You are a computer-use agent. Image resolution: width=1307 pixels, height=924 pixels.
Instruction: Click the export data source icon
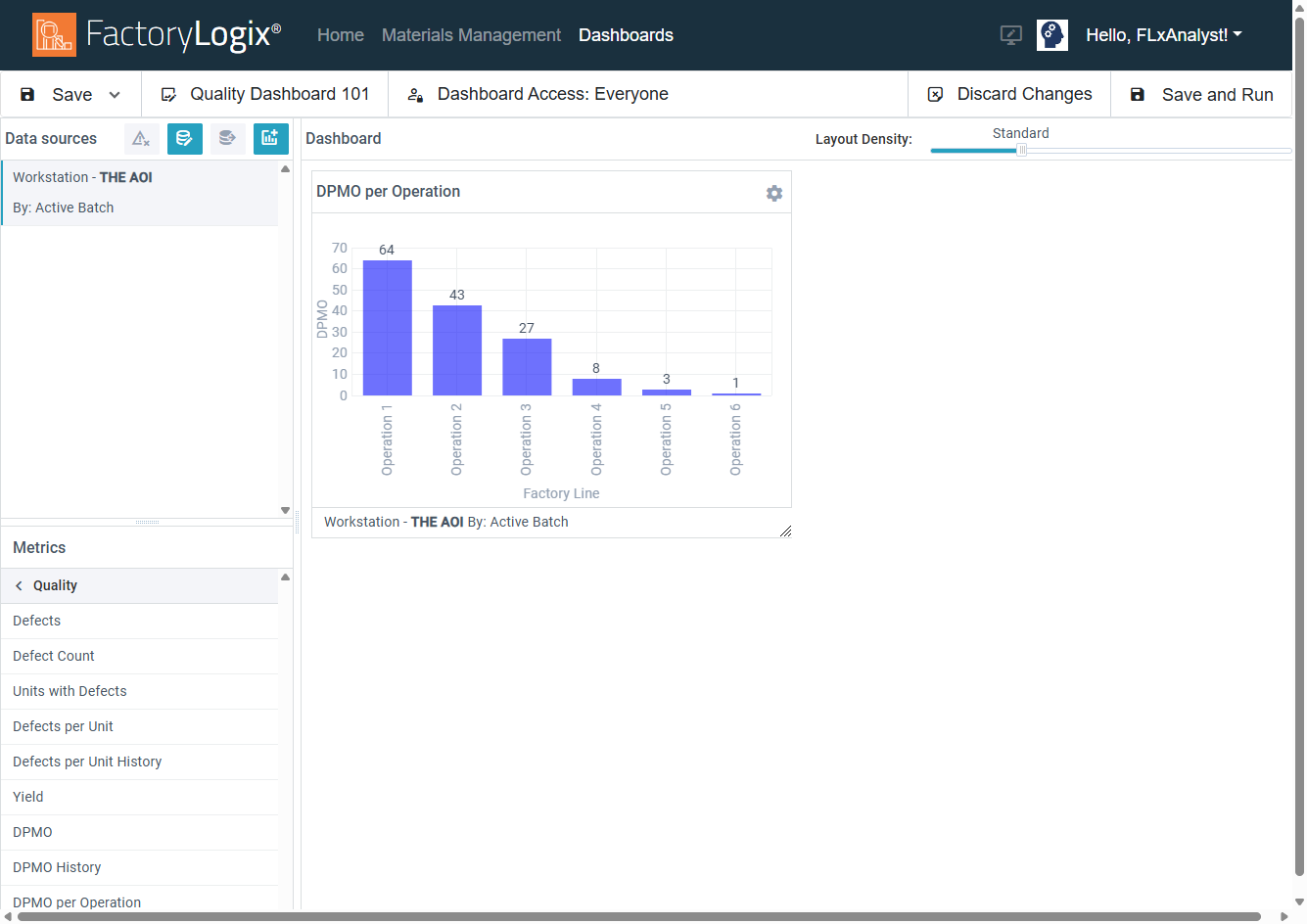pos(227,139)
